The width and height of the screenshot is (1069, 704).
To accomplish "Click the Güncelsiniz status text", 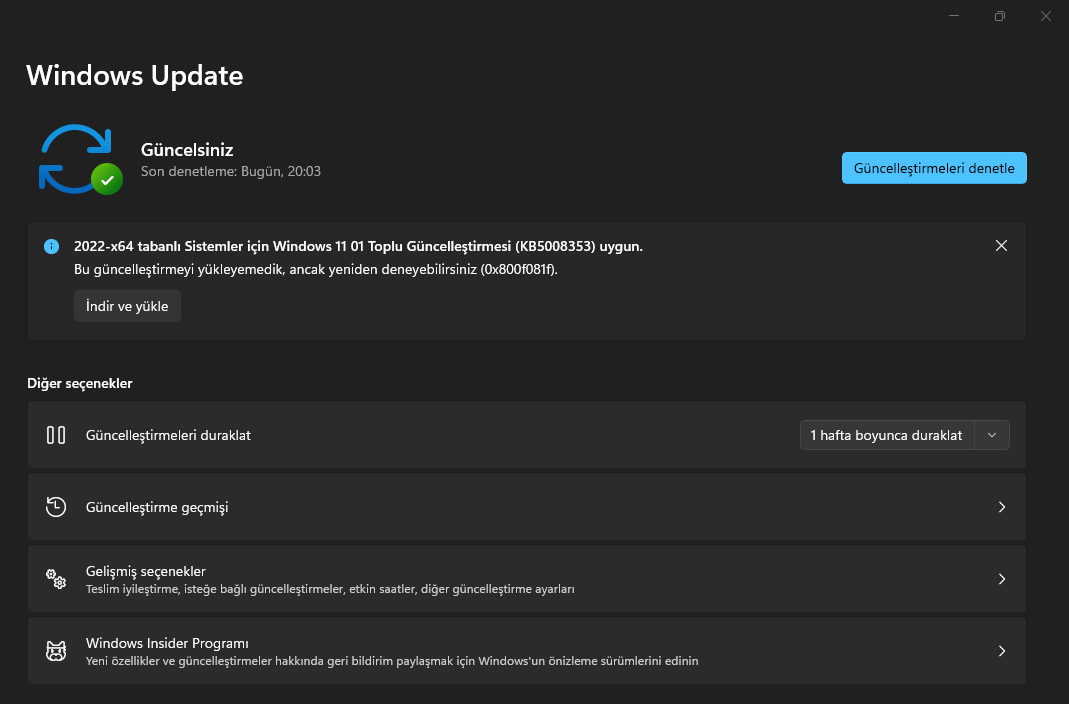I will pos(187,150).
